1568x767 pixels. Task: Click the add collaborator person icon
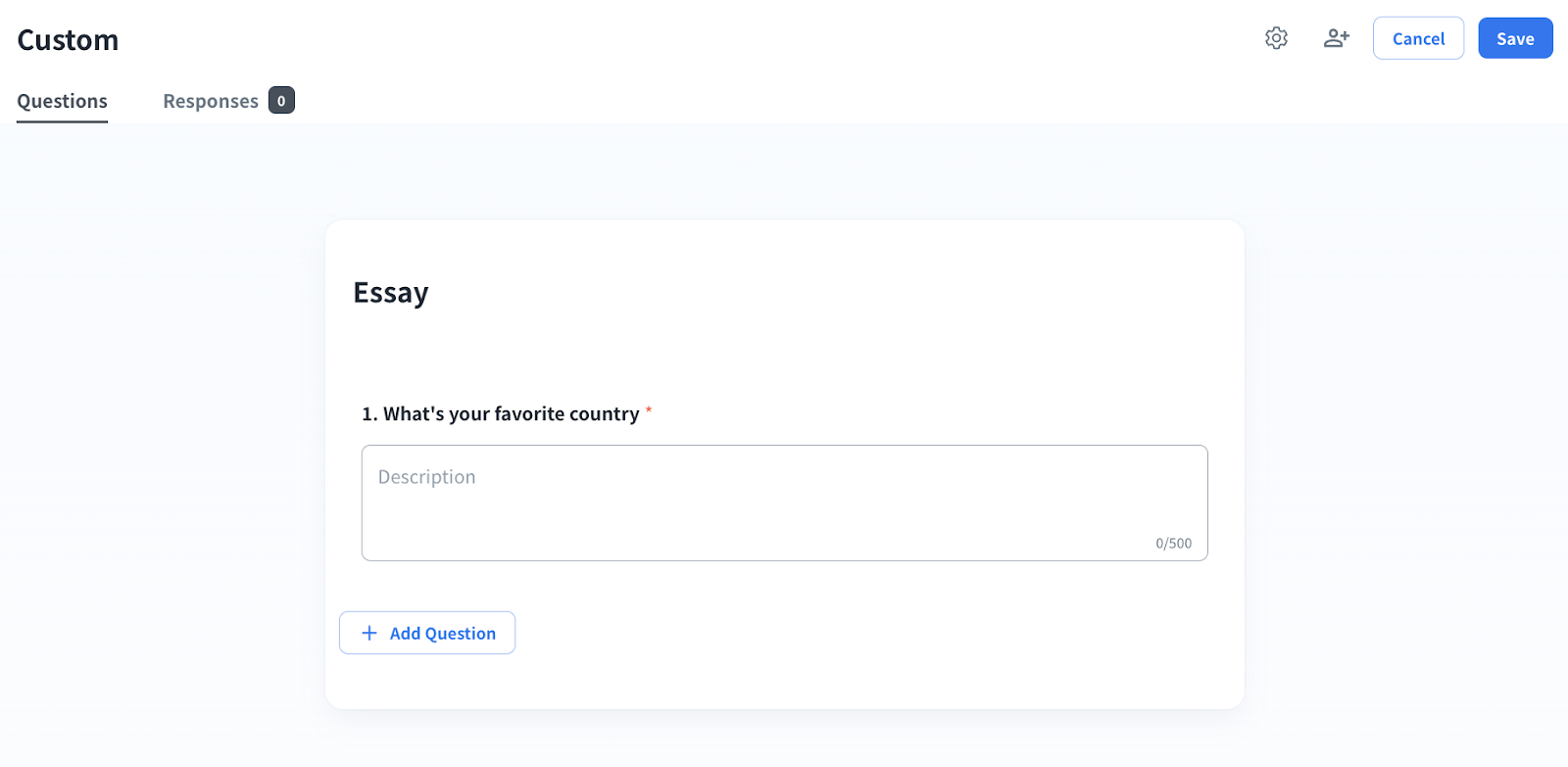(x=1337, y=38)
